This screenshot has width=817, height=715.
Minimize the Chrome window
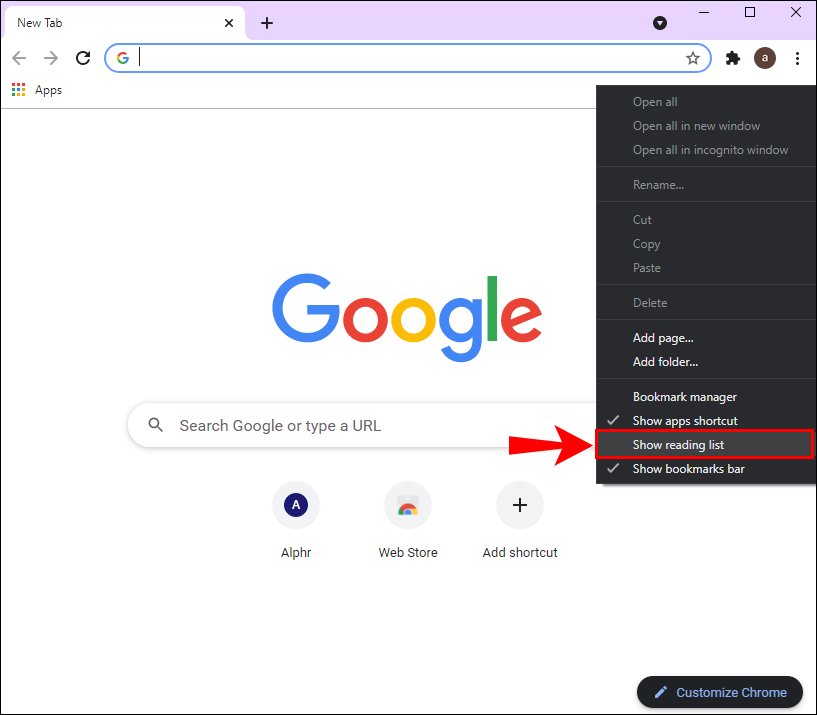click(704, 13)
